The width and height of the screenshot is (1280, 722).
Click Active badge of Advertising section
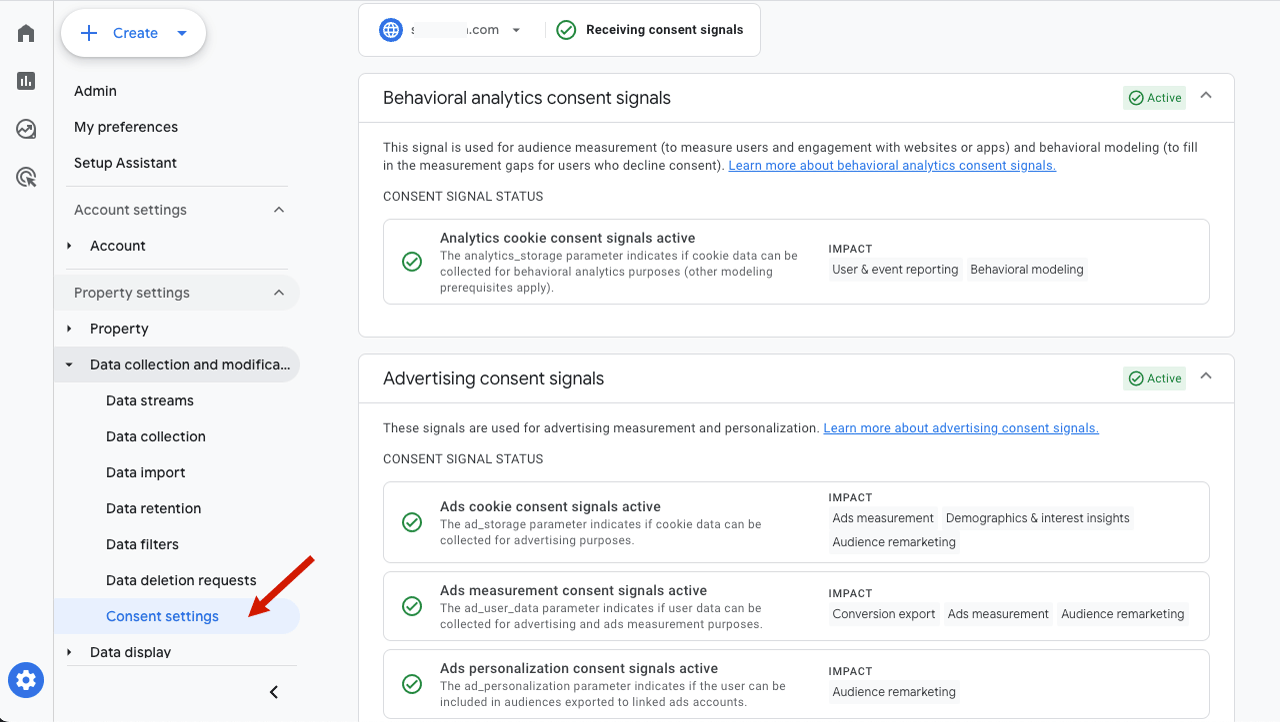coord(1154,379)
